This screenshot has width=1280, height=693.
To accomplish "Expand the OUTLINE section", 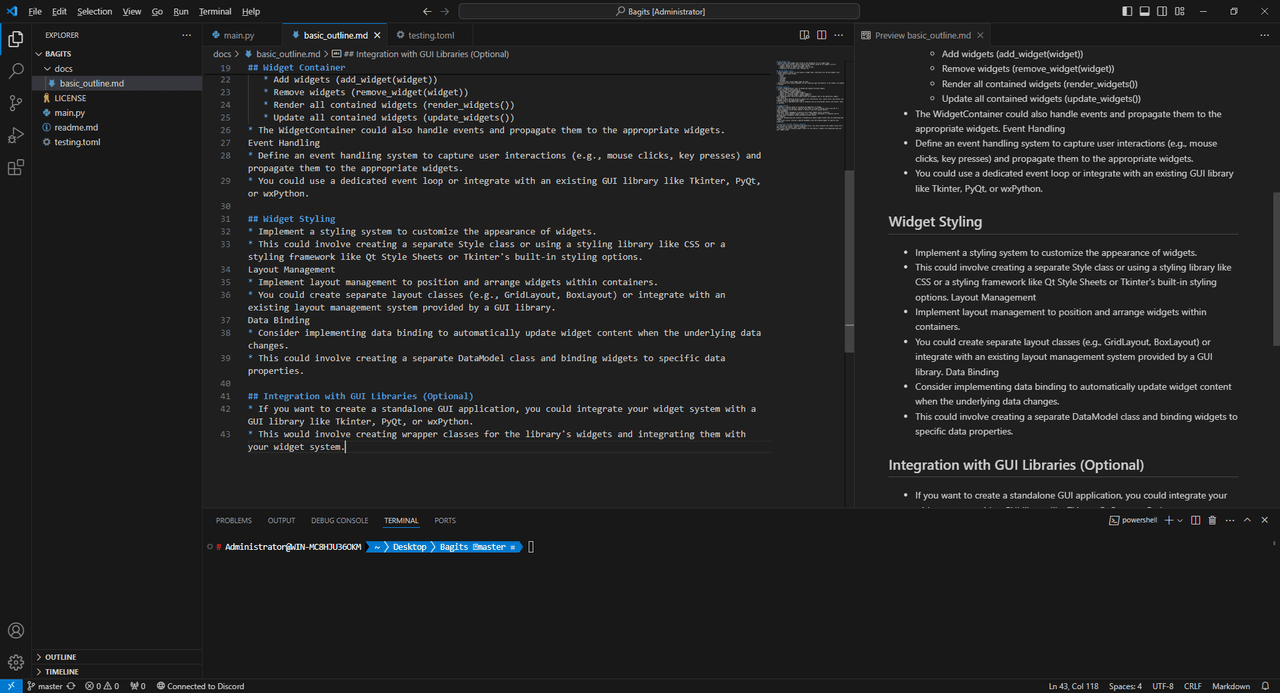I will [60, 657].
